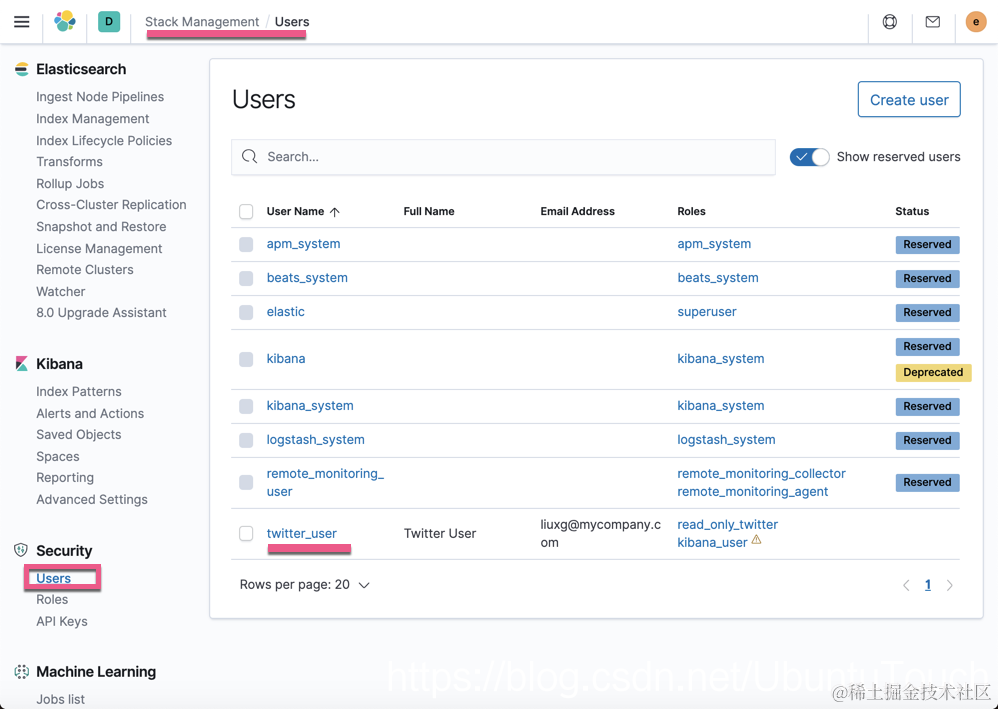The width and height of the screenshot is (998, 709).
Task: Click the Elastic logo icon
Action: (65, 22)
